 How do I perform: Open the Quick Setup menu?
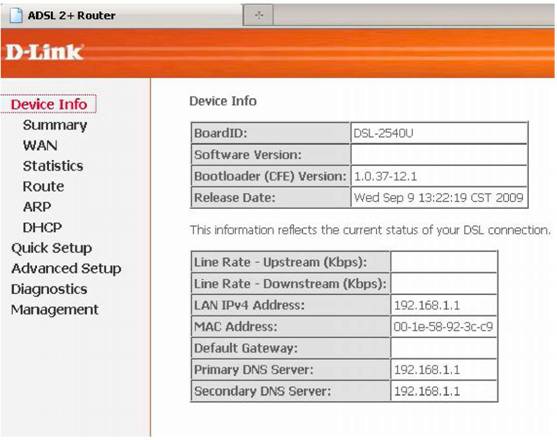52,248
